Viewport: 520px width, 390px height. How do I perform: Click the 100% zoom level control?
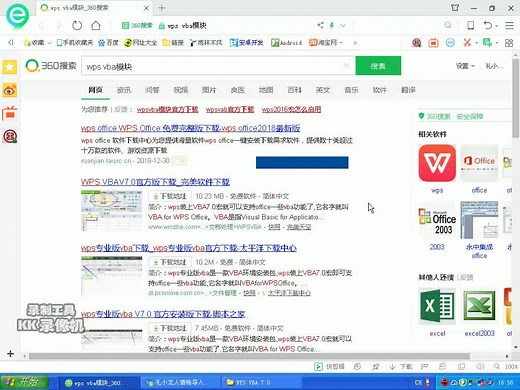pos(506,367)
